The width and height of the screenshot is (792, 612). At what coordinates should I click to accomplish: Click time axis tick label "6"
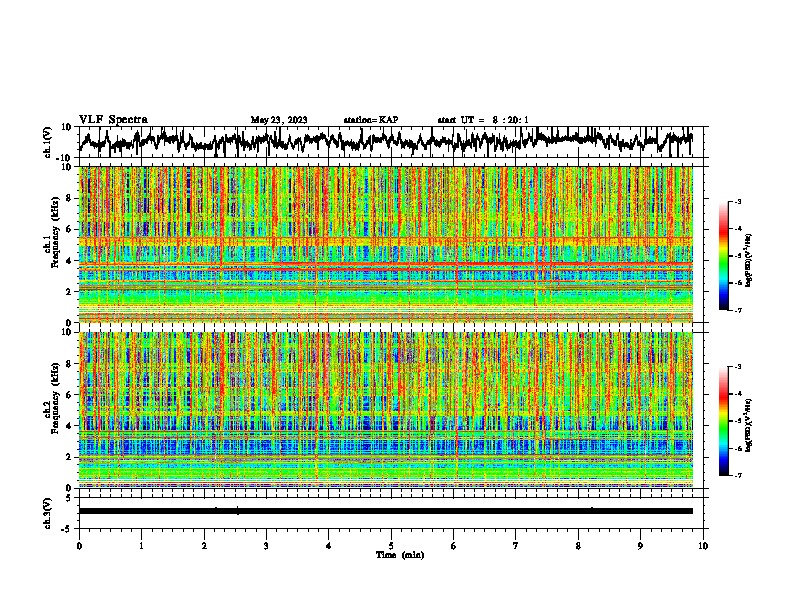(x=454, y=546)
